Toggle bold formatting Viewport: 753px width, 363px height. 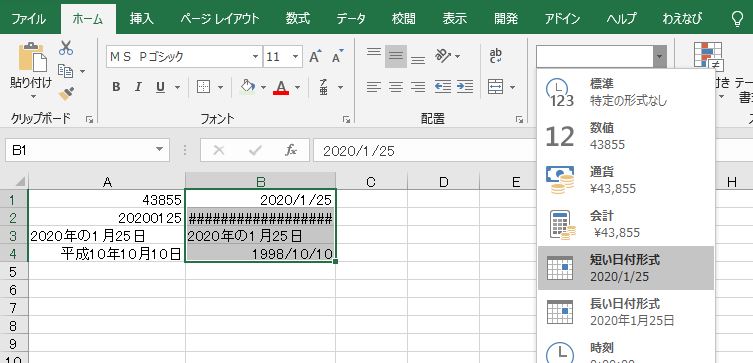[x=116, y=87]
